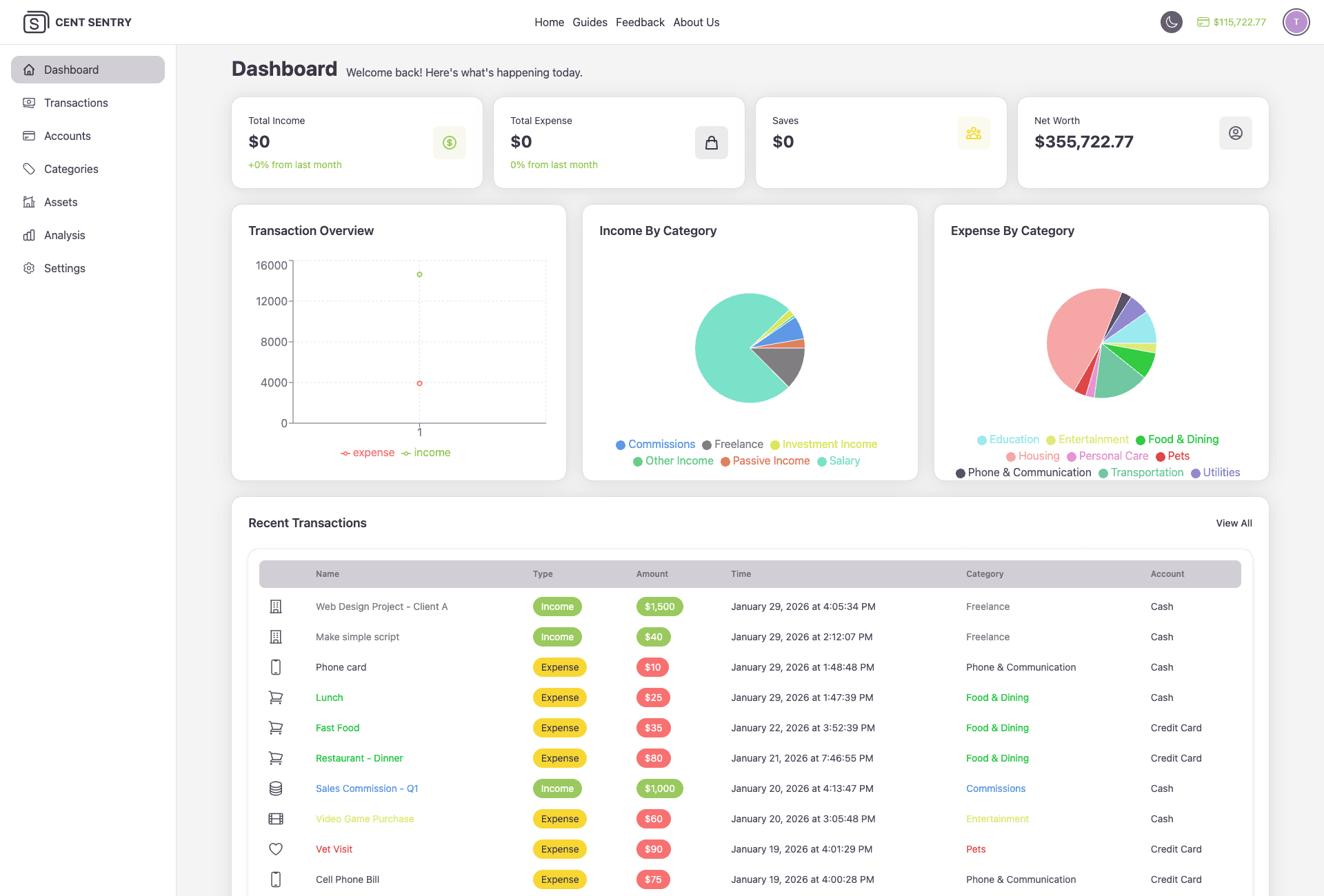
Task: Click the Cent Sentry logo icon
Action: (36, 22)
